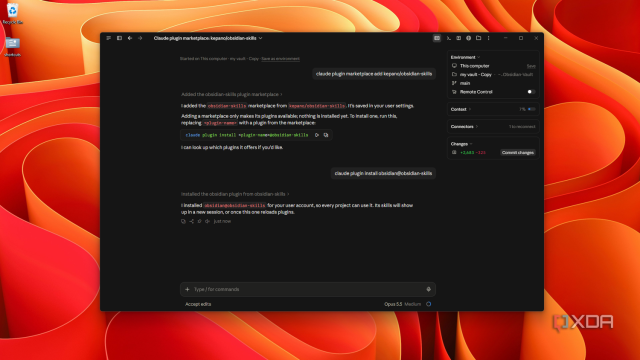Go back with the left arrow

pyautogui.click(x=130, y=38)
